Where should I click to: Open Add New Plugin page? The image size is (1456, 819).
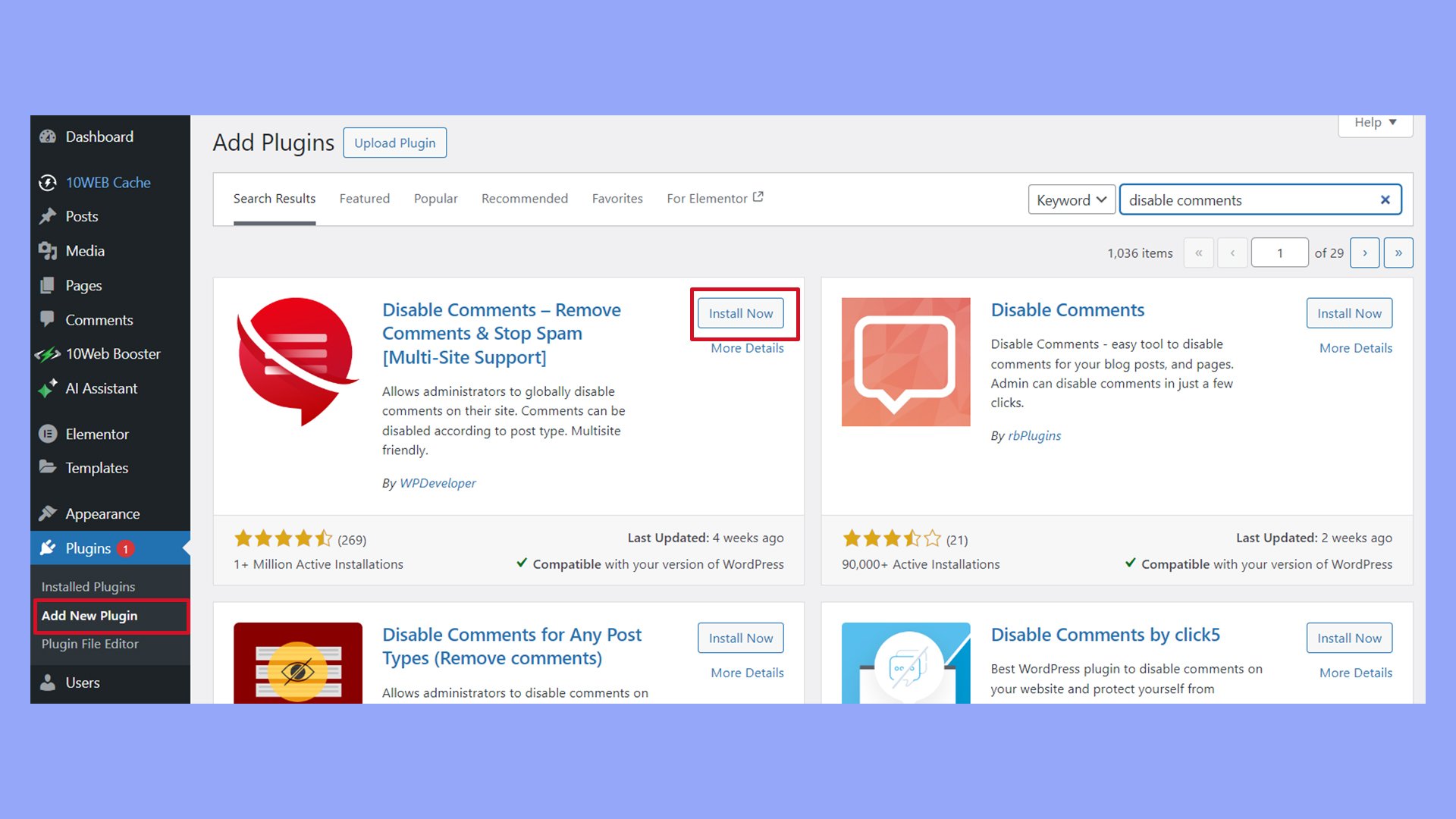coord(89,616)
